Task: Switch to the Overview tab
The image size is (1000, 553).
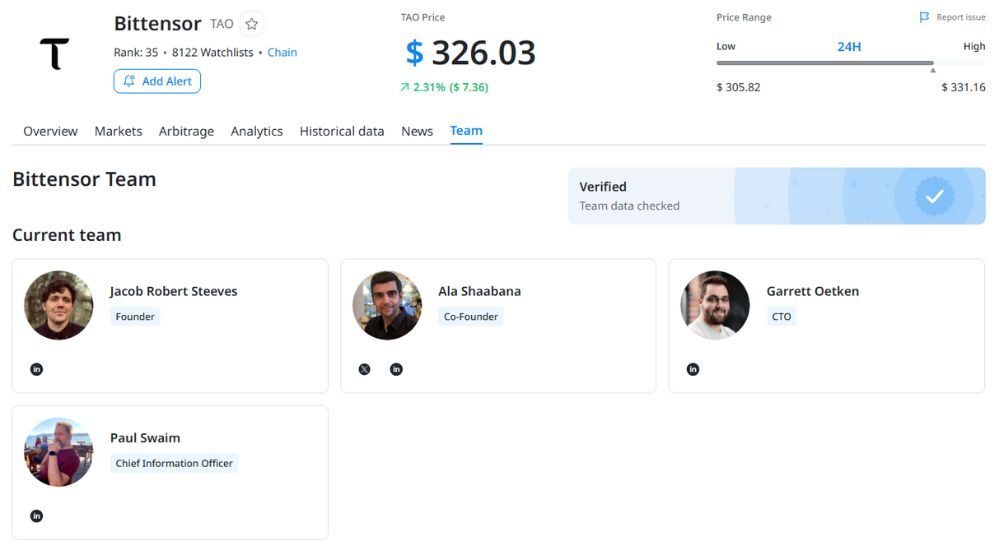Action: click(x=50, y=131)
